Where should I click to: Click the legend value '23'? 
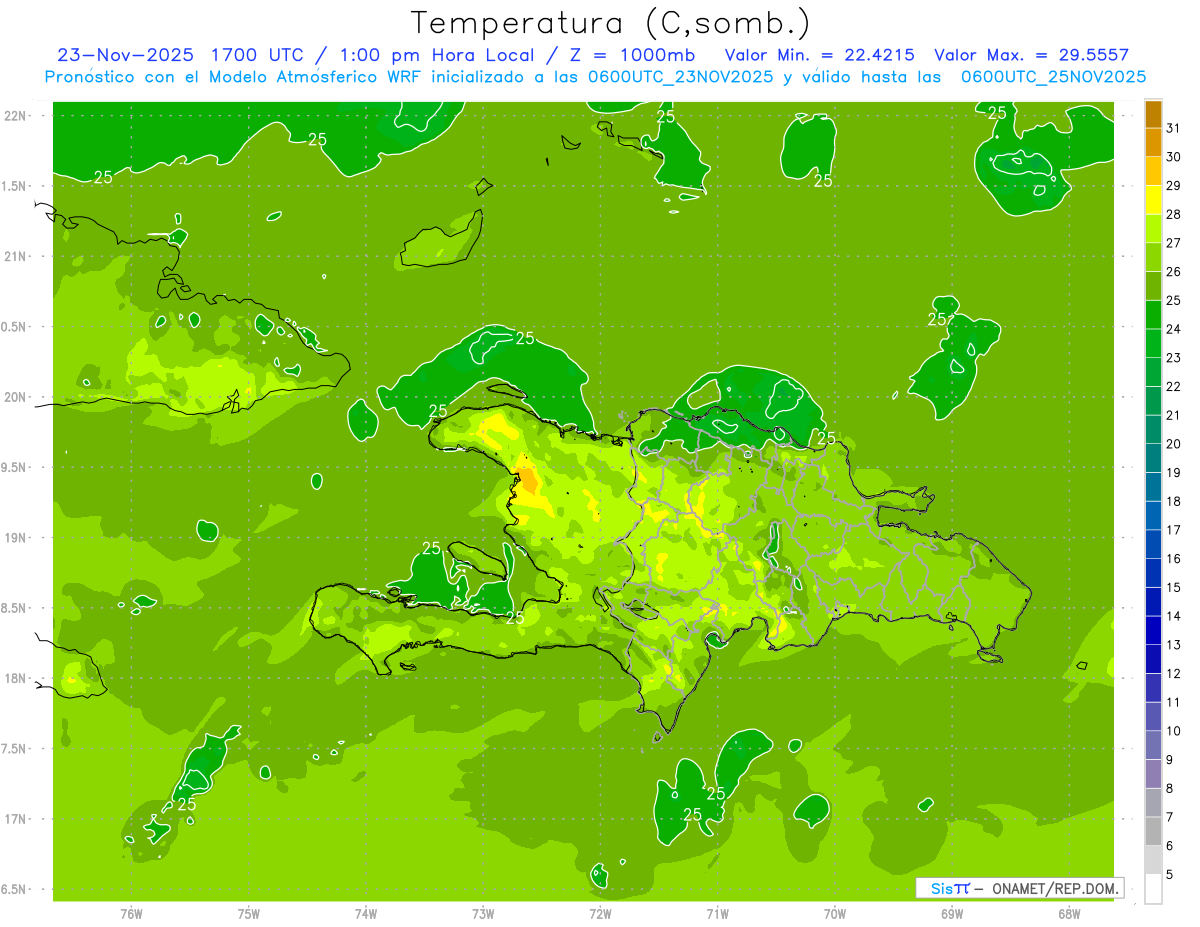tap(1174, 358)
